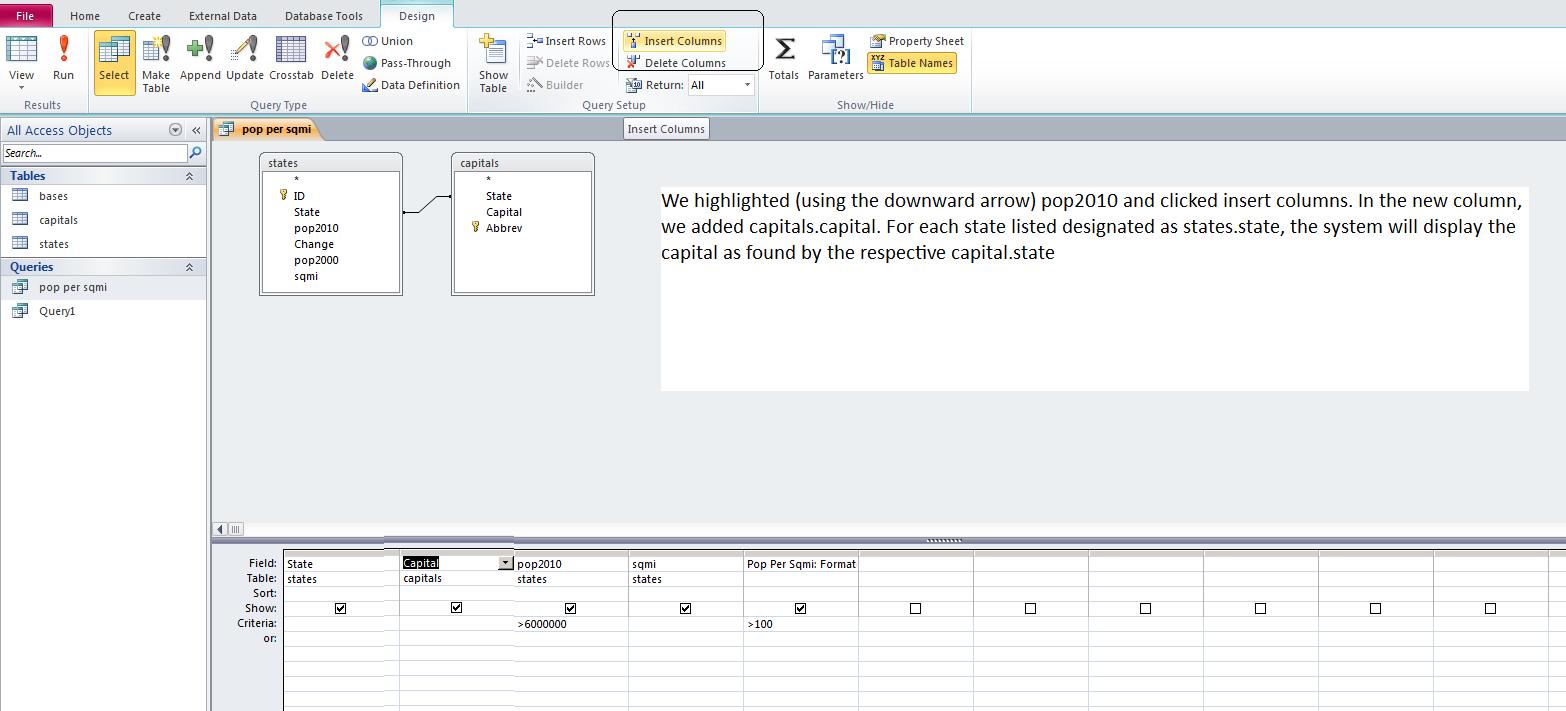The image size is (1566, 711).
Task: Select the Abbrev field in capitals table
Action: tap(504, 228)
